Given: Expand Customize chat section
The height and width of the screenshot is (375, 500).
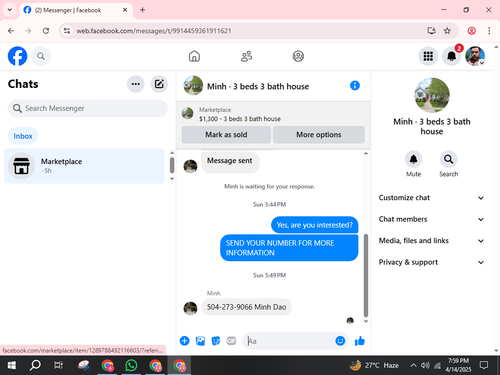Looking at the screenshot, I should coord(432,198).
